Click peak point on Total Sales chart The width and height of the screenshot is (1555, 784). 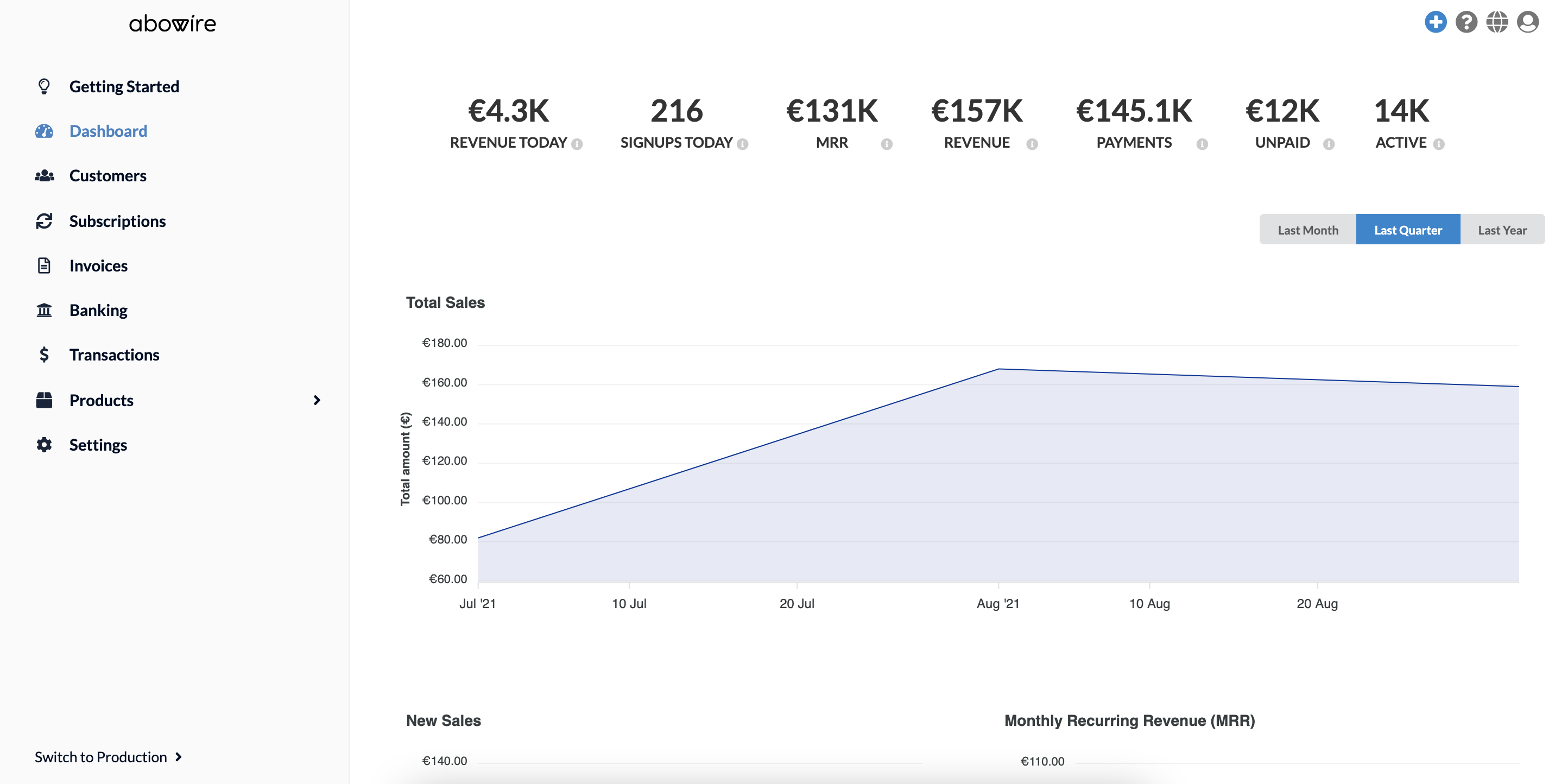pyautogui.click(x=998, y=369)
